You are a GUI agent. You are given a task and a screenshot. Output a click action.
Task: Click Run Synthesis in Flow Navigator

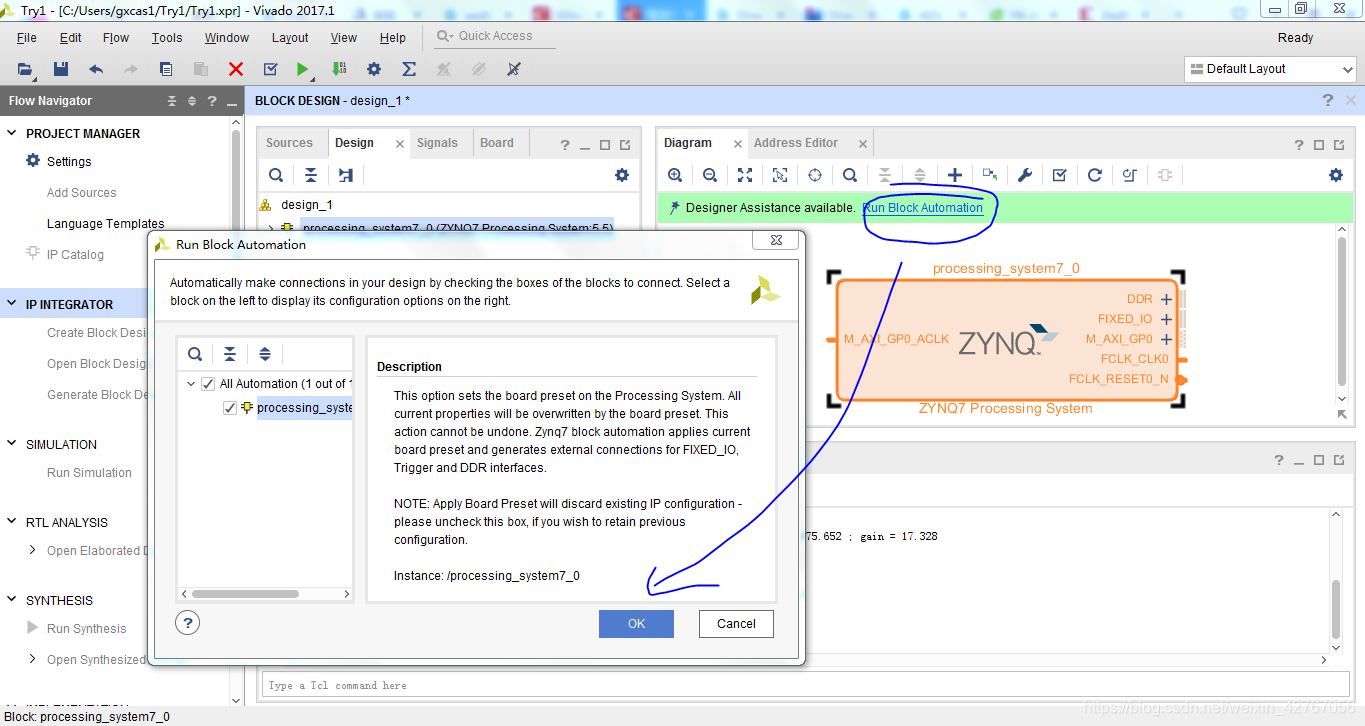tap(87, 629)
